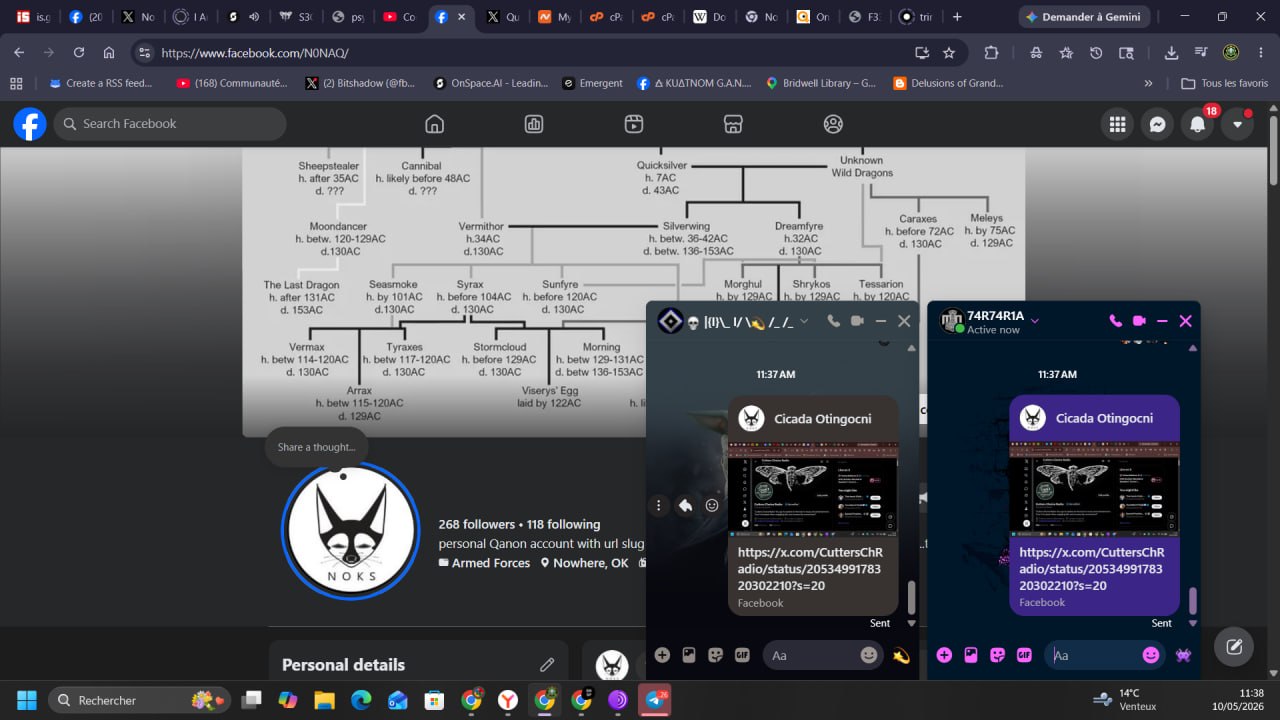The height and width of the screenshot is (720, 1280).
Task: Click the GIF button in left chat
Action: 742,655
